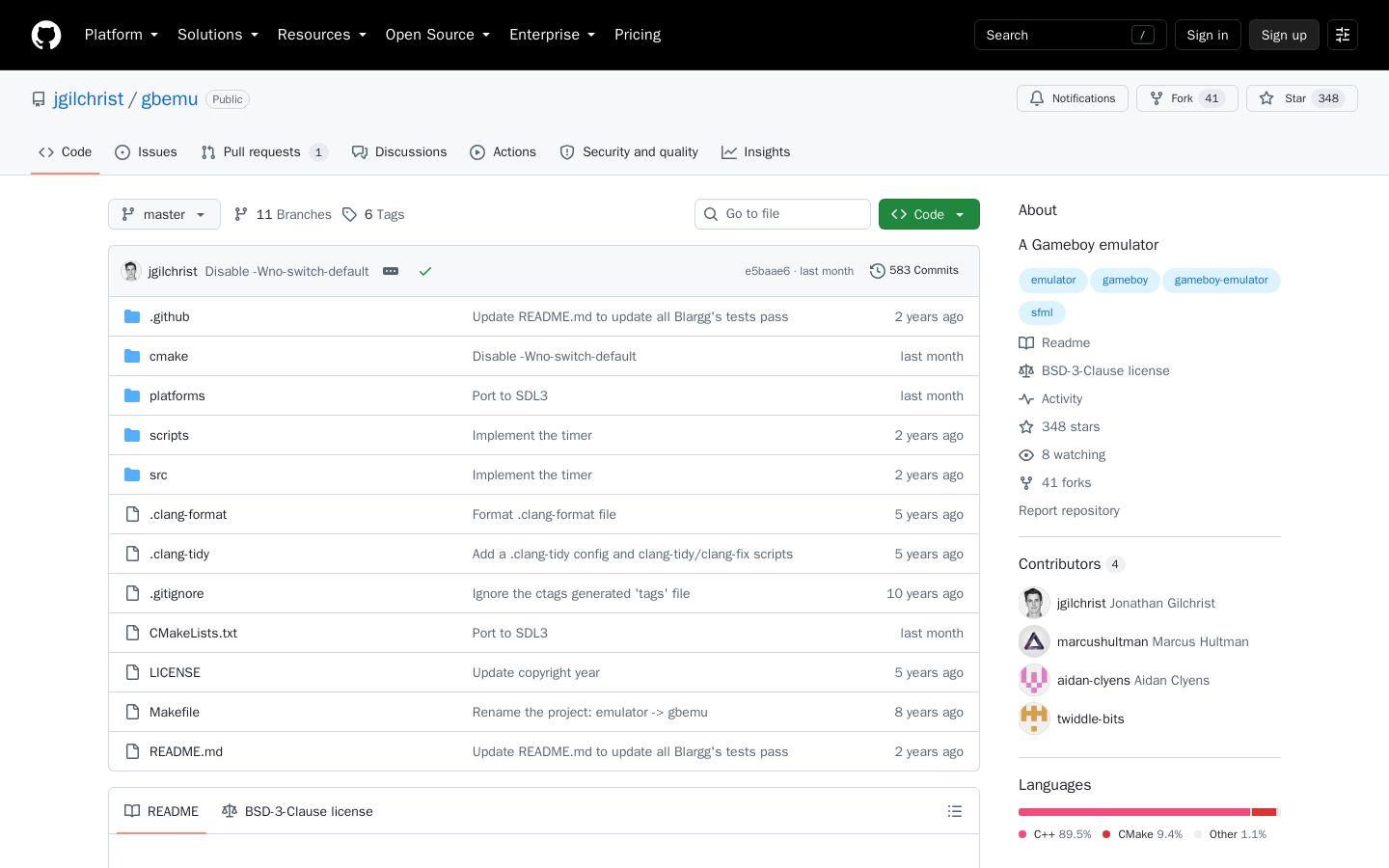Open the README outline list icon
The image size is (1389, 868).
955,811
